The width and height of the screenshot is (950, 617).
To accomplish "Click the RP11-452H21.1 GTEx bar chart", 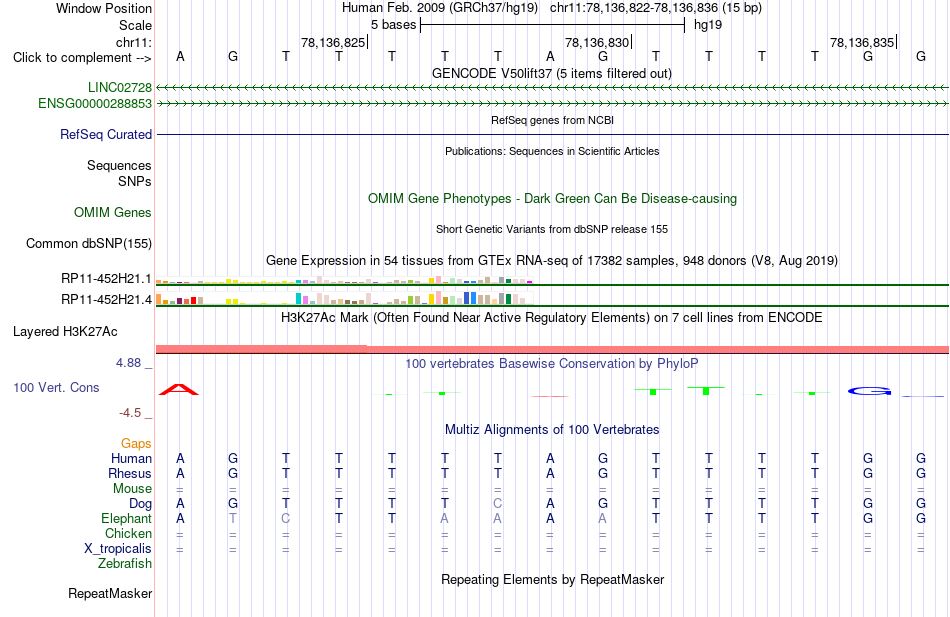I will tap(344, 280).
